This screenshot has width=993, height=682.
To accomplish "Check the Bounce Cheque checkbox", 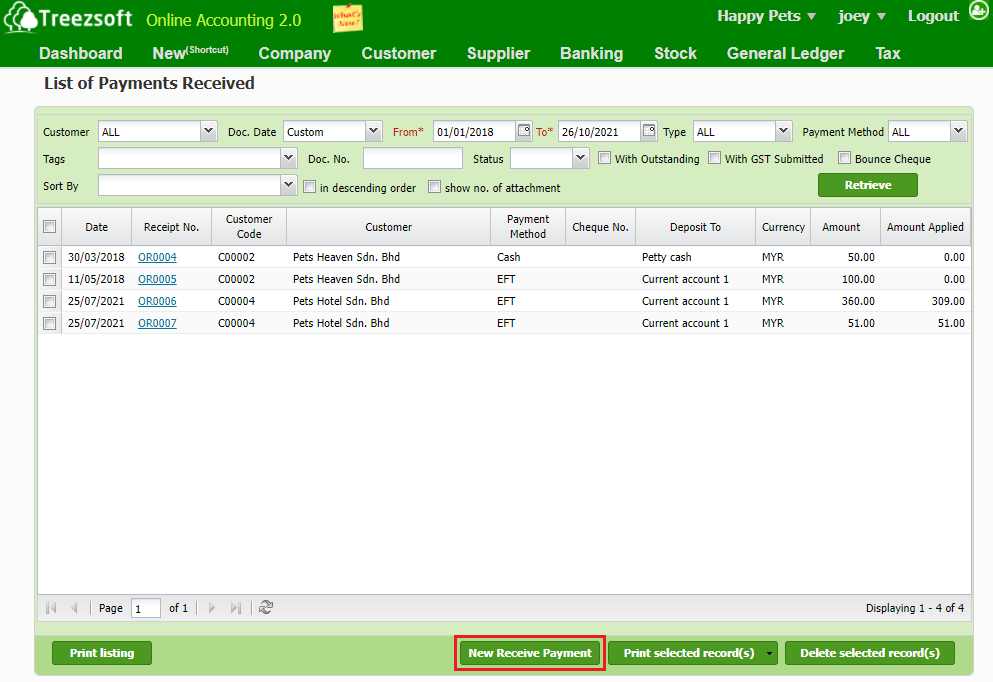I will (844, 158).
